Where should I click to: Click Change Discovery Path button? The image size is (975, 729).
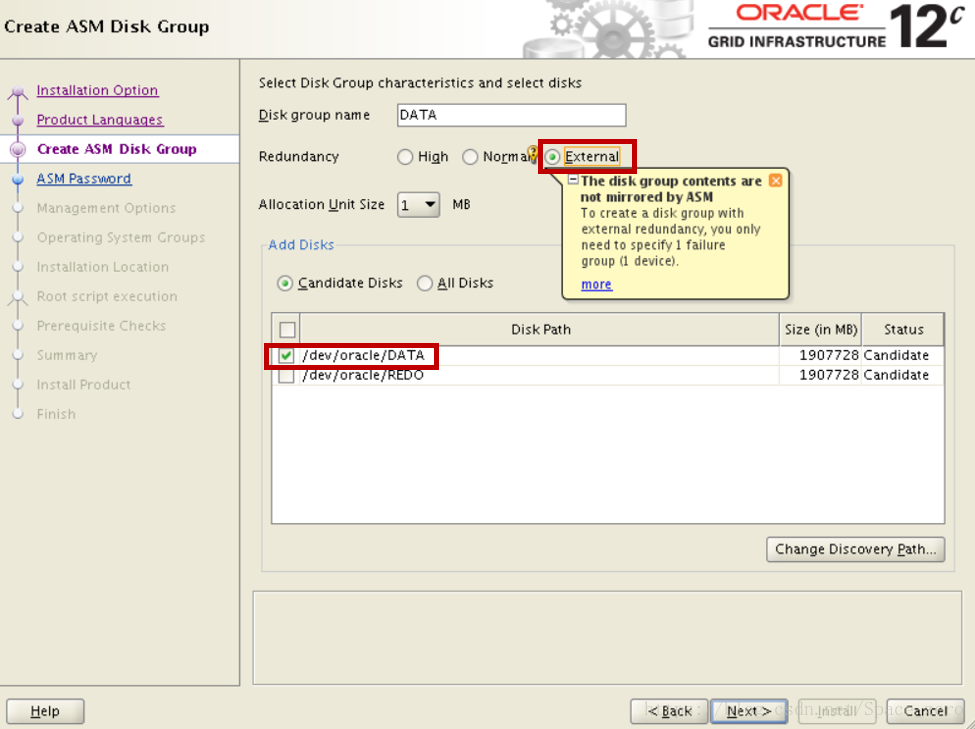pyautogui.click(x=856, y=549)
